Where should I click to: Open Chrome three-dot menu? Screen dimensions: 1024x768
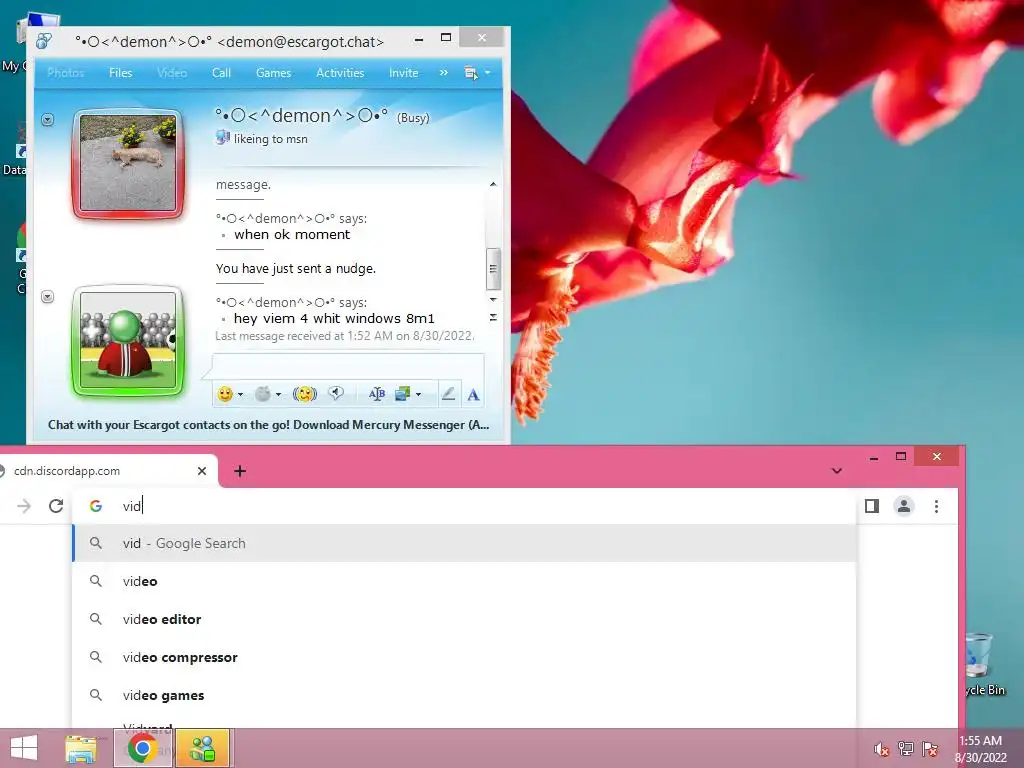pyautogui.click(x=936, y=506)
